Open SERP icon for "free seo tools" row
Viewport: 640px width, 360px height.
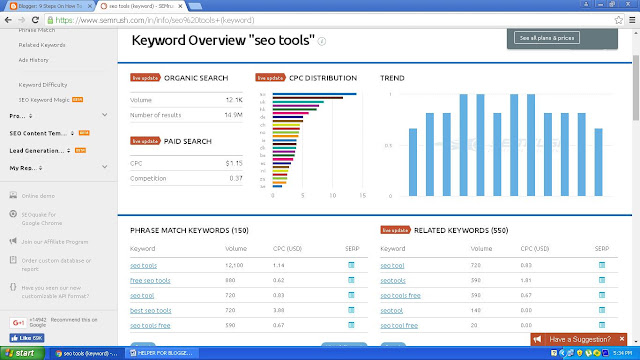(x=351, y=280)
